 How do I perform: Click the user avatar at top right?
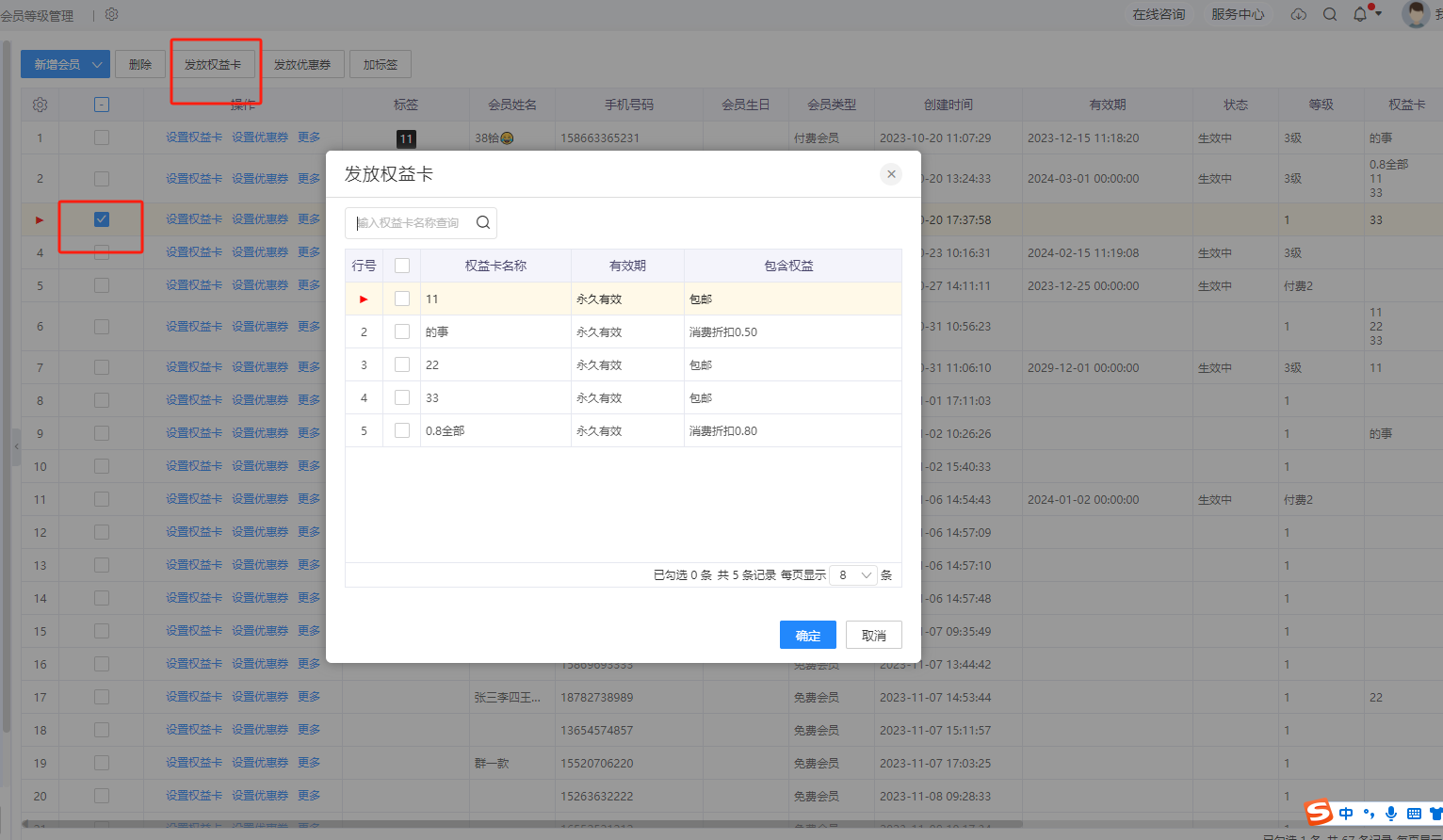[1415, 14]
